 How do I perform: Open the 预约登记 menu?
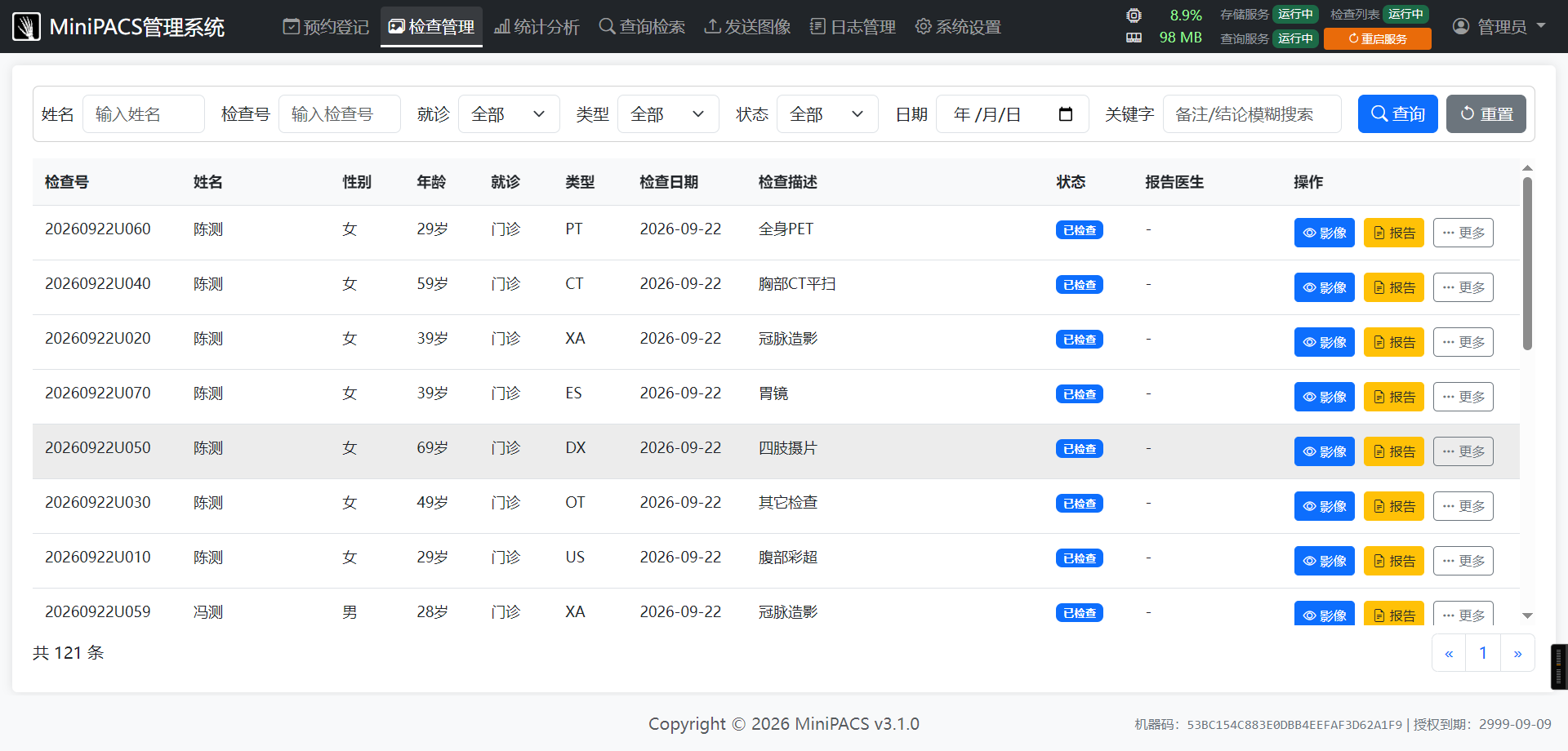326,27
